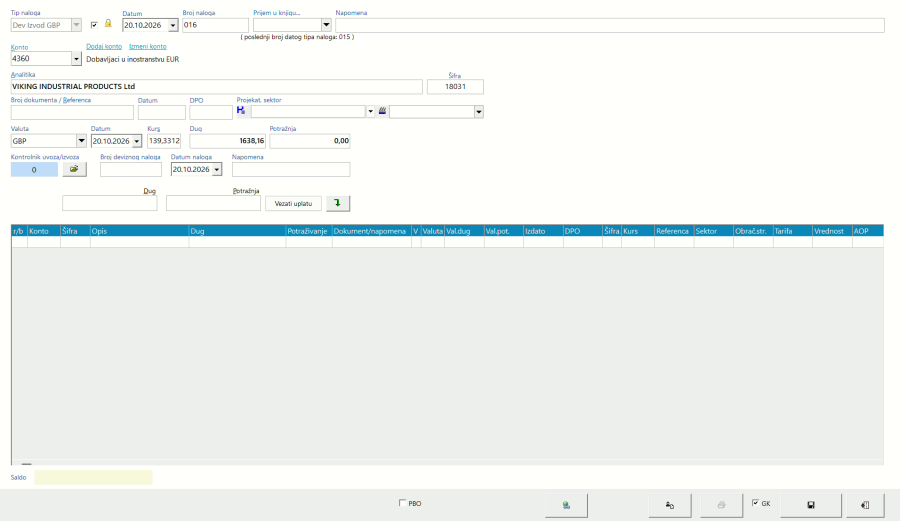Click the person-with-document button at bottom
Image resolution: width=900 pixels, height=521 pixels.
(670, 505)
